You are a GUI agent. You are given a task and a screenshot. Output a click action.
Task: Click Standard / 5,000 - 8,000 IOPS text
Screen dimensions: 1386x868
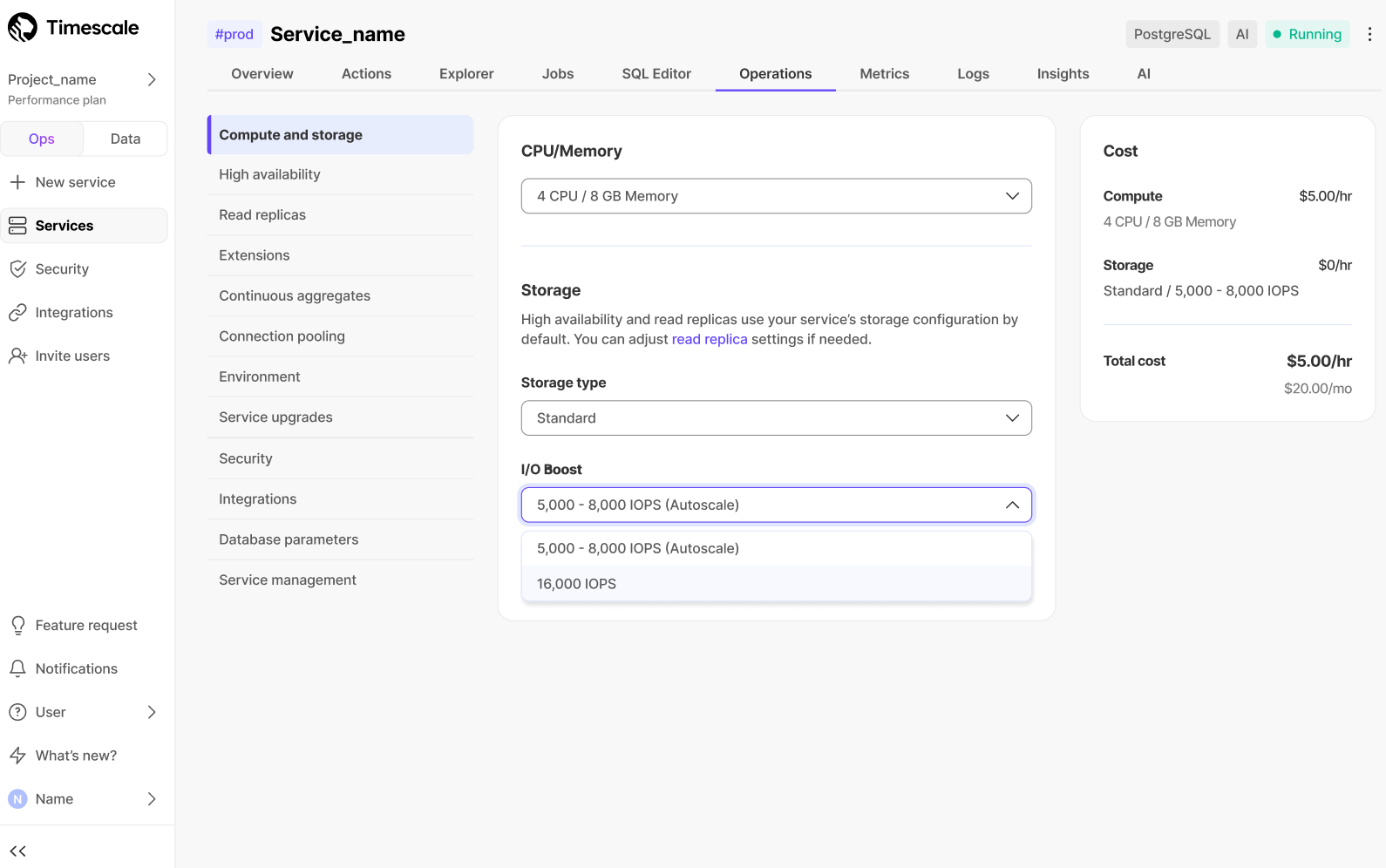pyautogui.click(x=1201, y=291)
